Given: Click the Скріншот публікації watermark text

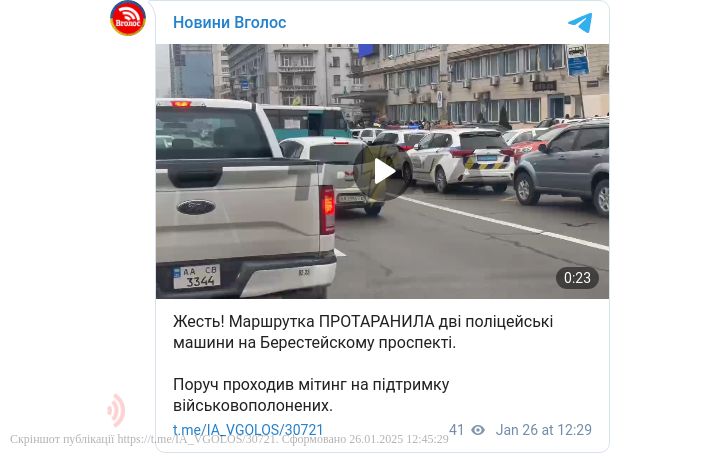Looking at the screenshot, I should click(62, 439).
